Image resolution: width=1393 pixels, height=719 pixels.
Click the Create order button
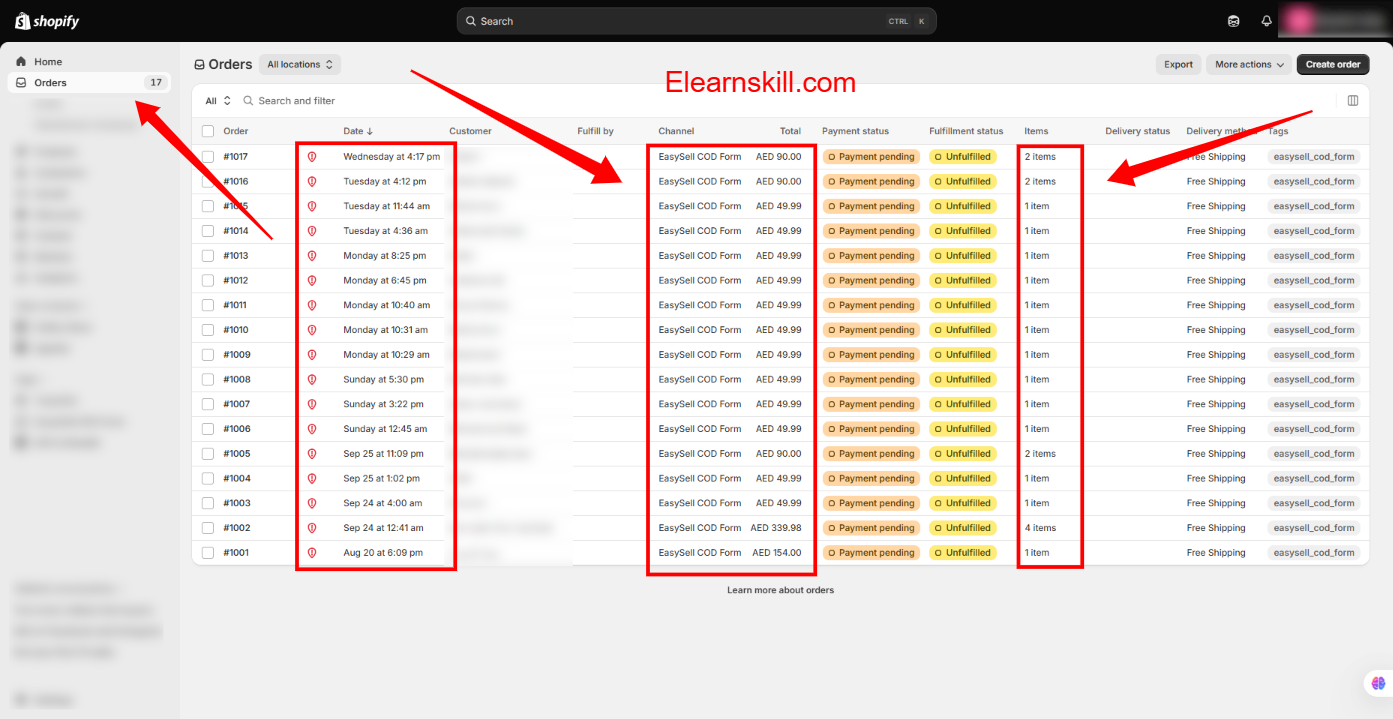pos(1333,64)
